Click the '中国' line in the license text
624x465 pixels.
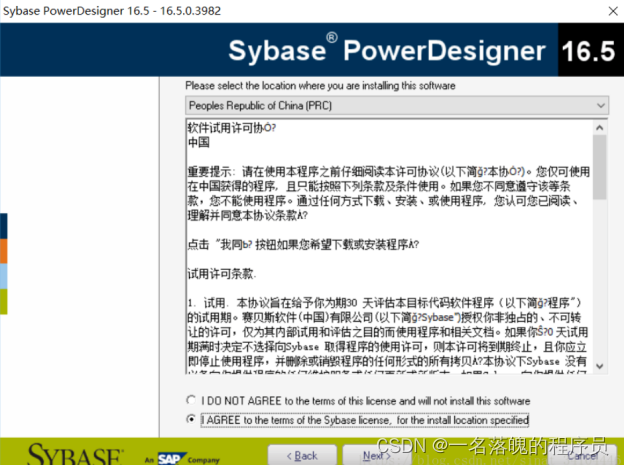click(199, 143)
